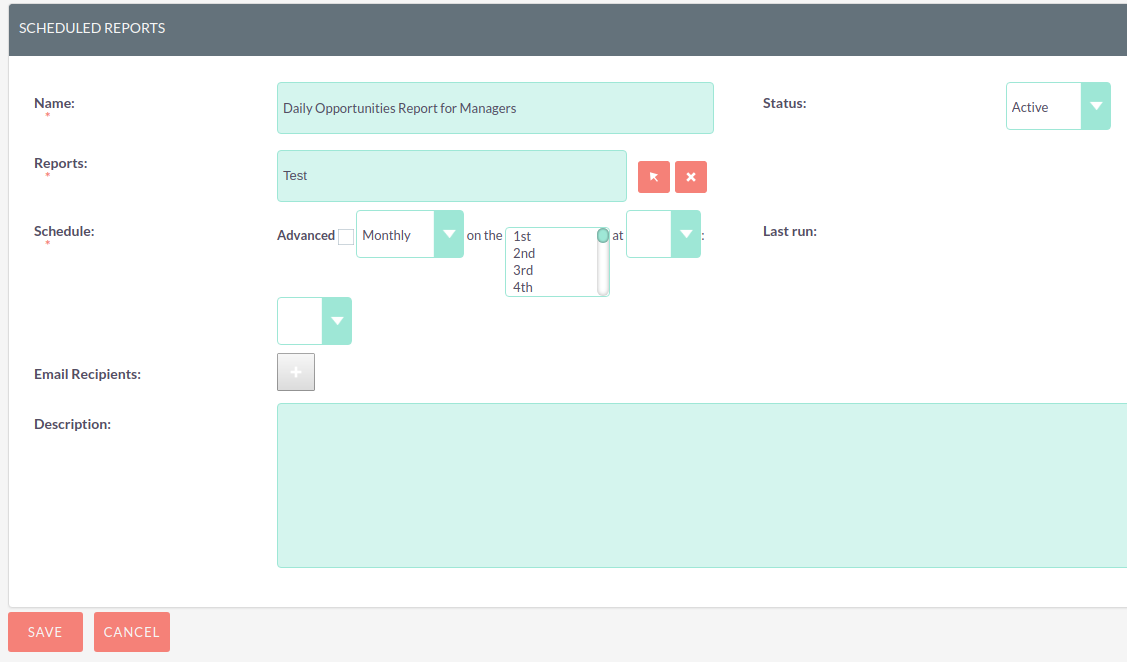1127x662 pixels.
Task: Open the report selector with the arrow icon
Action: pos(653,176)
